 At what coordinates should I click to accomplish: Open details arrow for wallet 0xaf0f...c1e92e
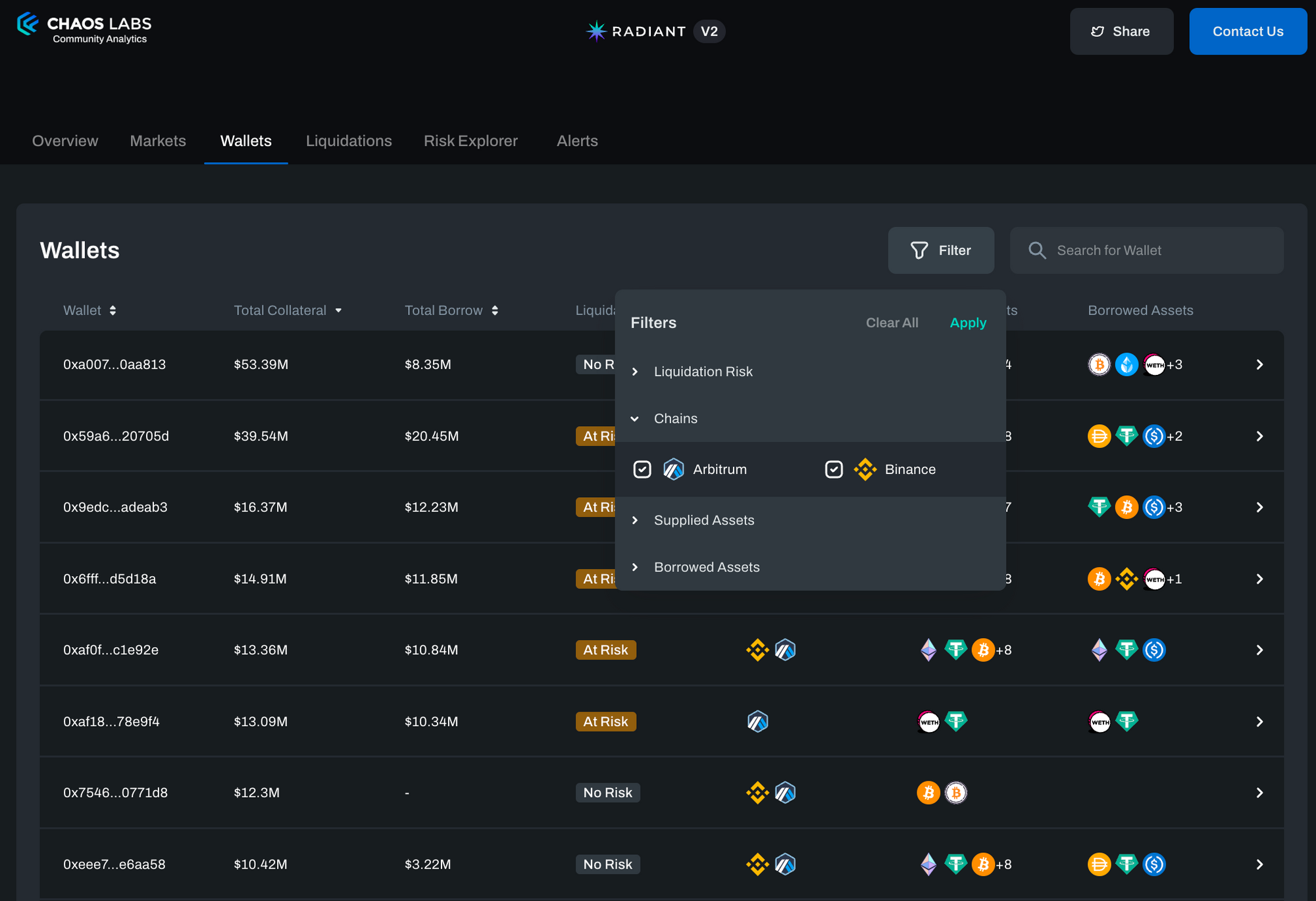click(x=1259, y=650)
